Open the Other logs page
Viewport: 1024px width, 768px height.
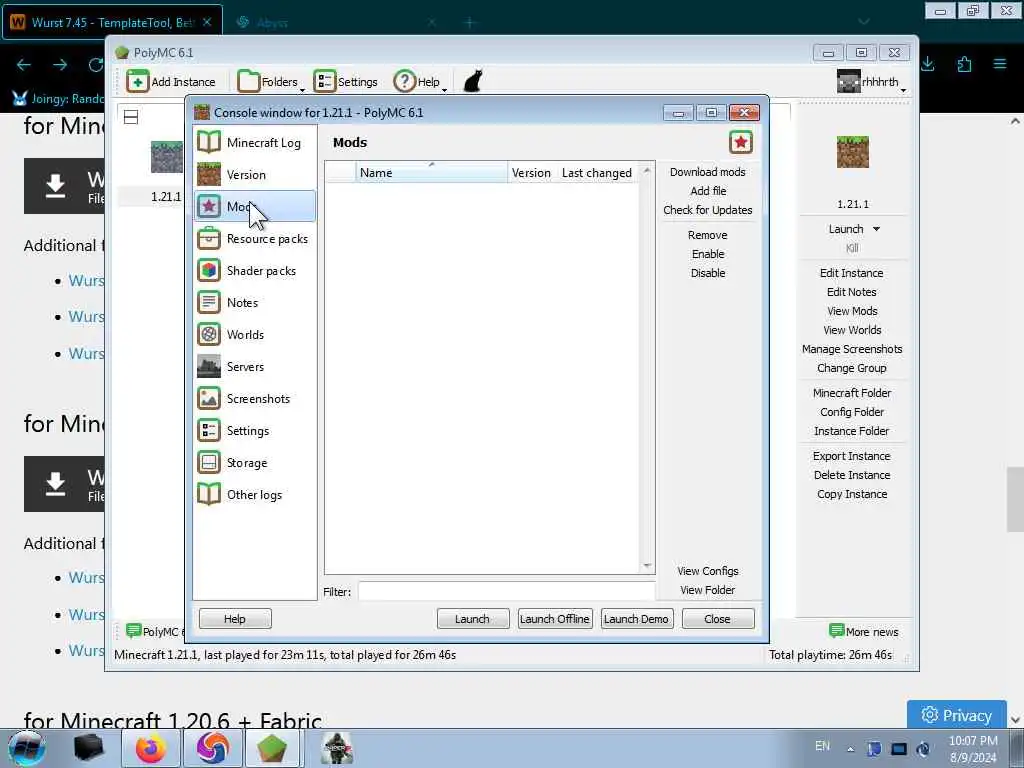tap(255, 494)
